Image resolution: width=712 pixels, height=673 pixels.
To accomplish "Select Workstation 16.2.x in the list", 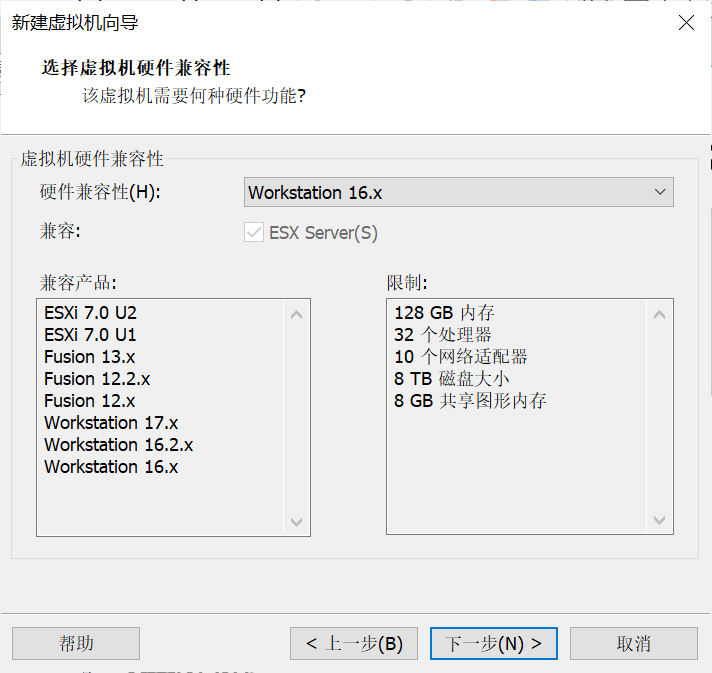I will coord(119,445).
